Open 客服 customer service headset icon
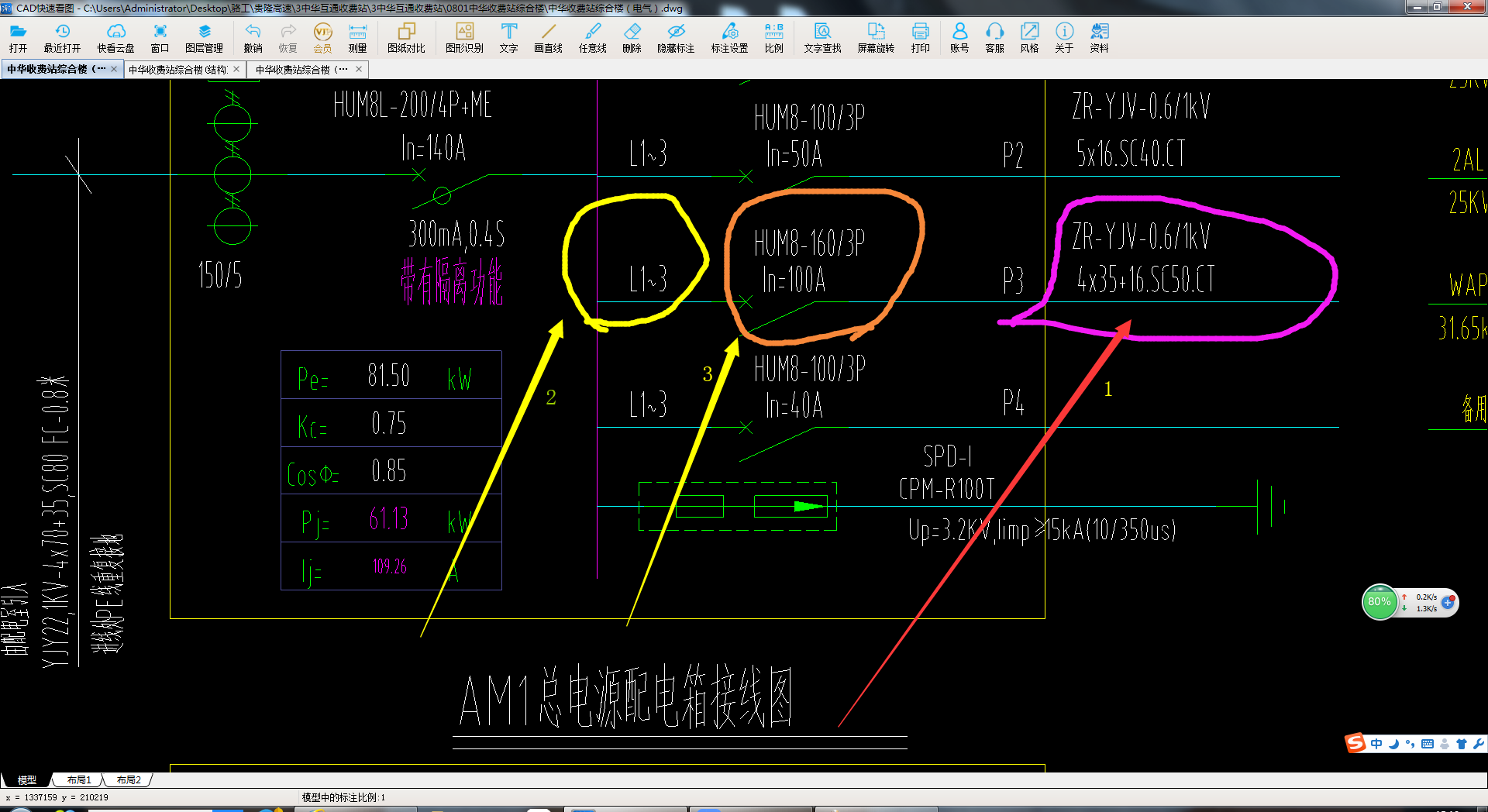The height and width of the screenshot is (812, 1488). point(994,37)
